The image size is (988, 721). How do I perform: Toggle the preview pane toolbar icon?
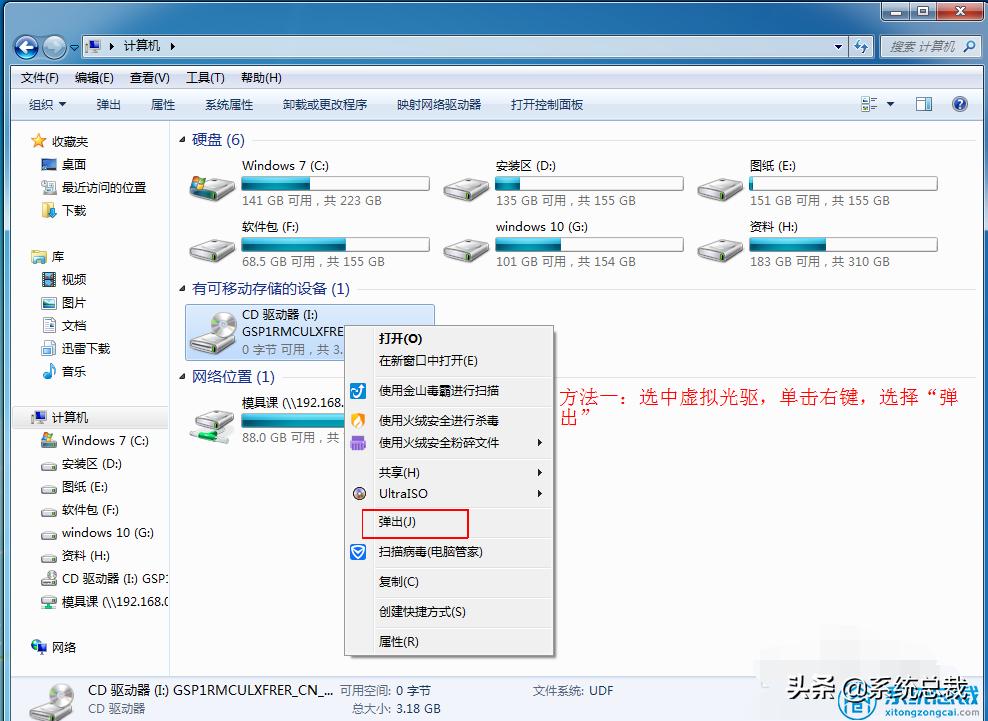pyautogui.click(x=923, y=103)
